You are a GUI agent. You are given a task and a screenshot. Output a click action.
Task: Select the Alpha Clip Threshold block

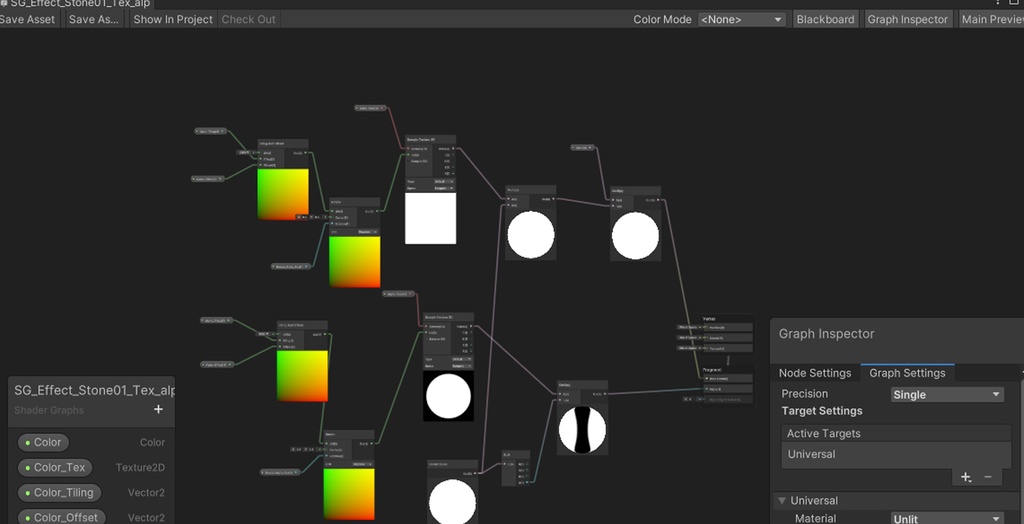pos(728,399)
